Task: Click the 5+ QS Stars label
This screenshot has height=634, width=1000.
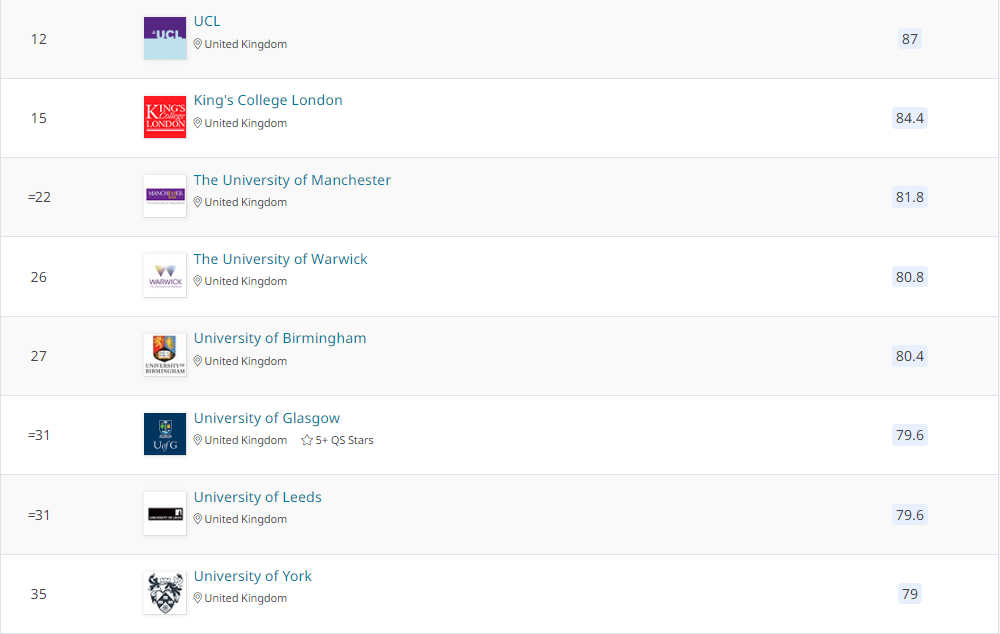Action: click(344, 440)
